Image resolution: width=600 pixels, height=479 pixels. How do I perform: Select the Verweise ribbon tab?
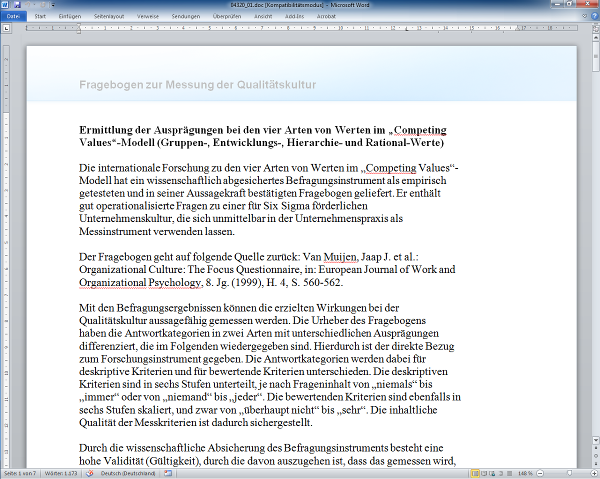pyautogui.click(x=148, y=17)
